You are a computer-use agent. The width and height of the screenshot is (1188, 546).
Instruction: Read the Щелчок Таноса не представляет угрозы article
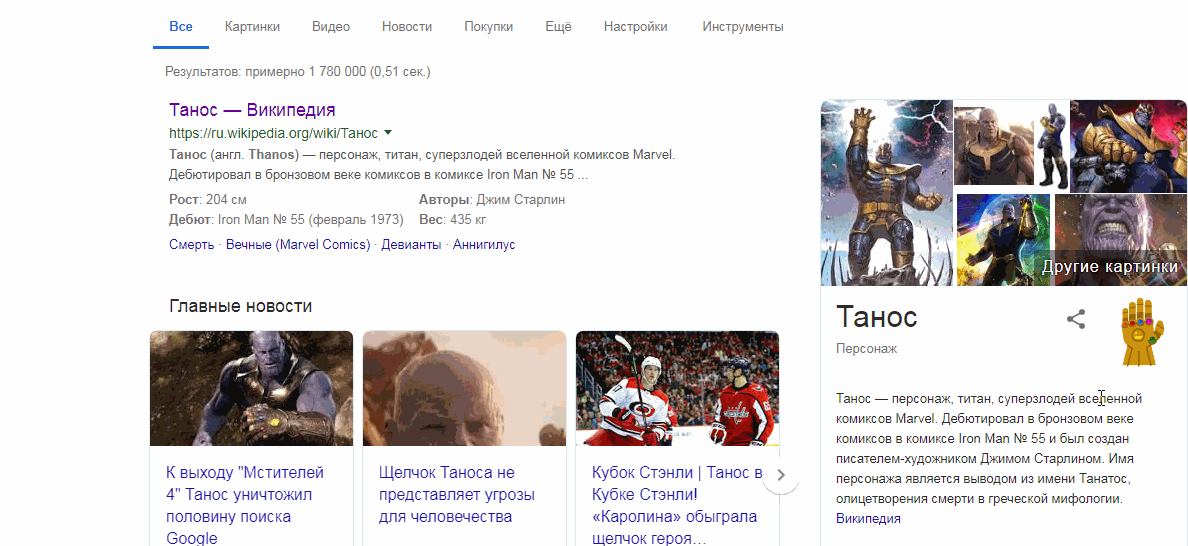tap(456, 494)
